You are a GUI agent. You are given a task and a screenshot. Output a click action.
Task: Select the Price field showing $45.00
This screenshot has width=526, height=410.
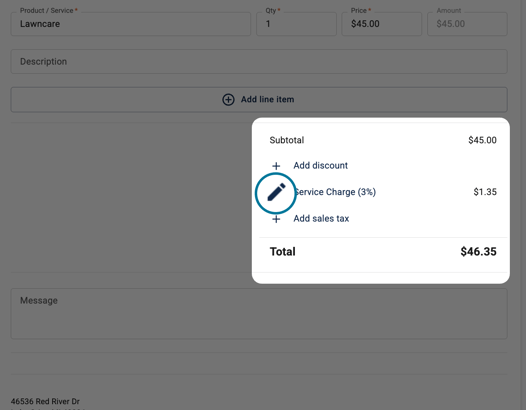(x=382, y=24)
